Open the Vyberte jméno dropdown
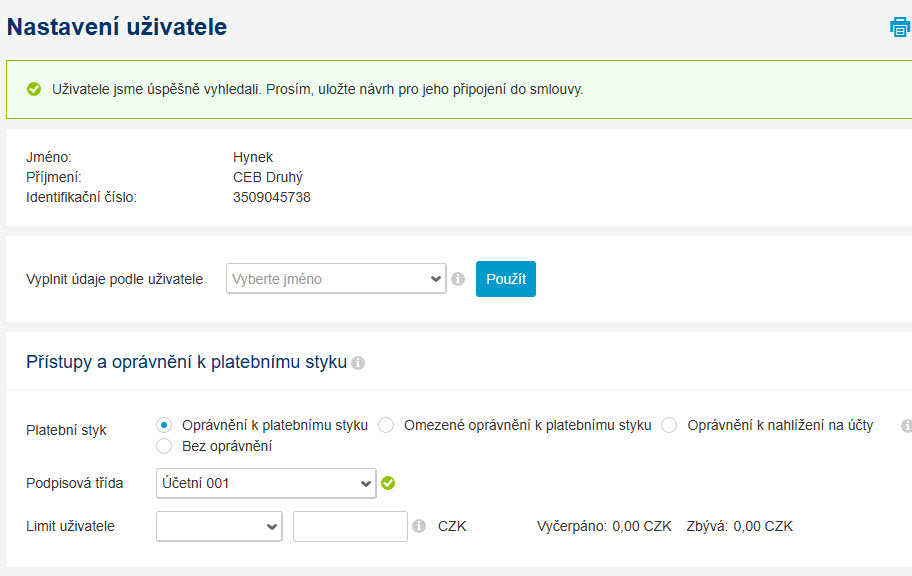 [336, 279]
